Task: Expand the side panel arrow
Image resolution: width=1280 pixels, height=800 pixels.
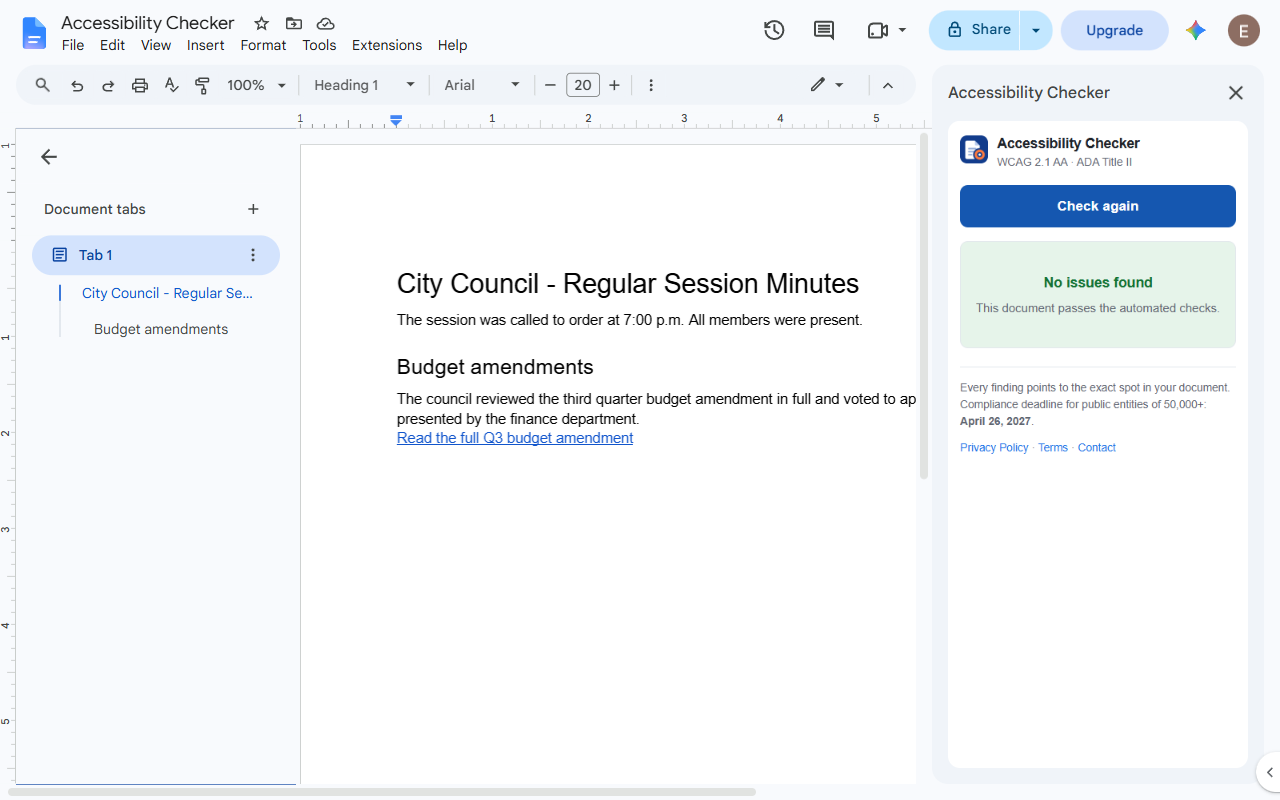Action: pos(1268,772)
